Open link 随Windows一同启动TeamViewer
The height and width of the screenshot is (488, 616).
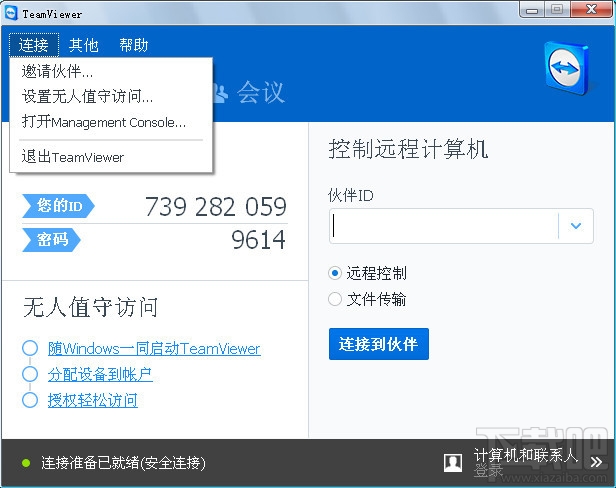coord(154,349)
